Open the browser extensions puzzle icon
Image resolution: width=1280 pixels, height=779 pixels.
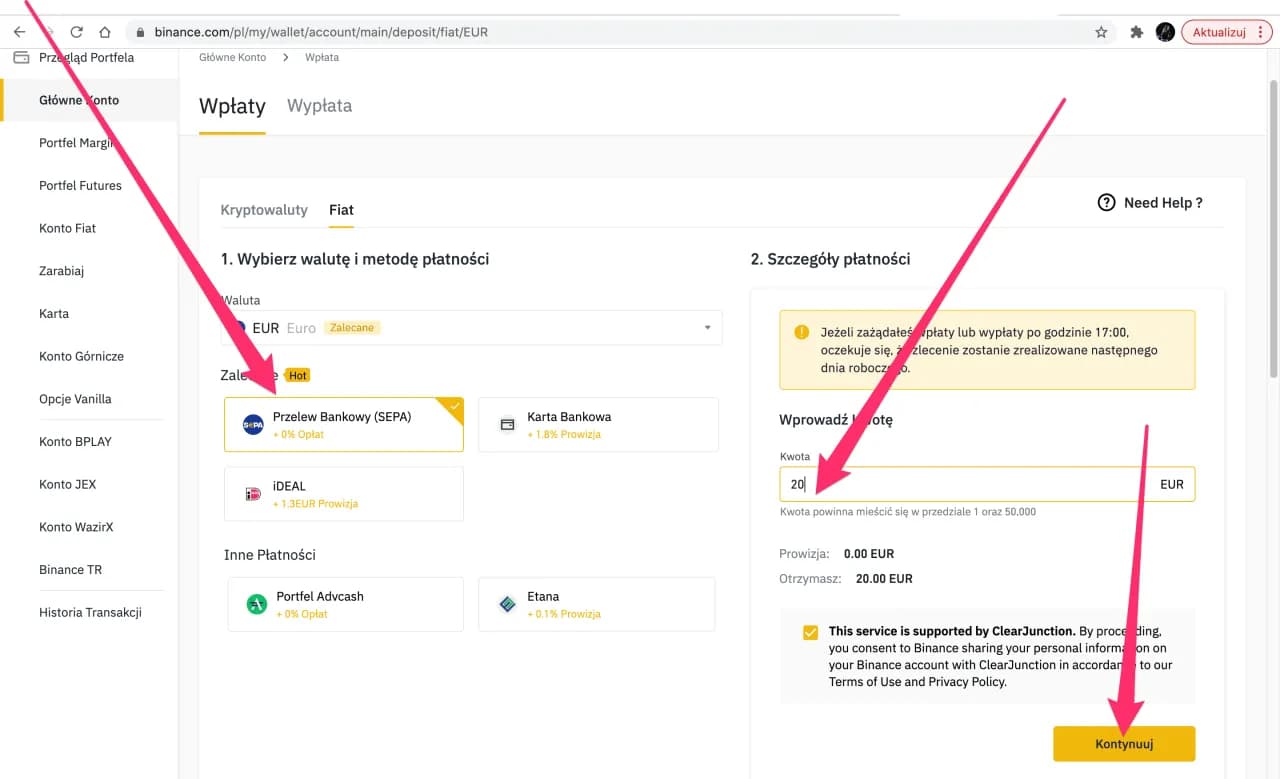tap(1136, 31)
